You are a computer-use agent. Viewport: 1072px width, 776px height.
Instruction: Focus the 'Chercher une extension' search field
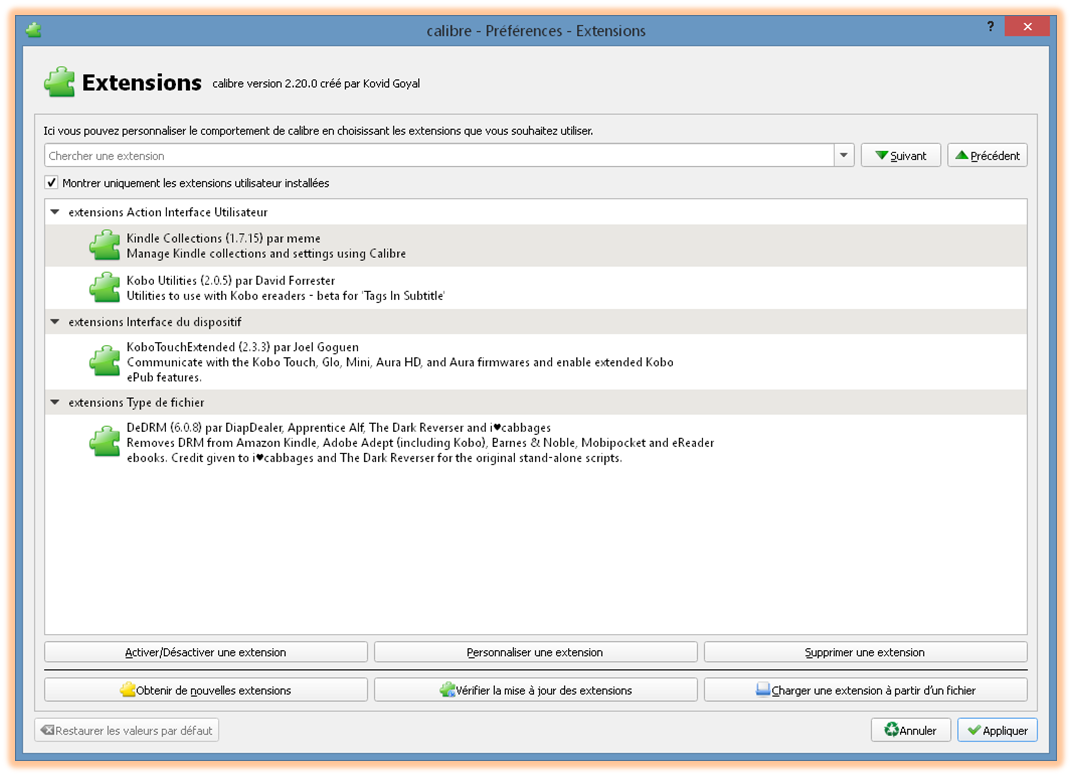point(439,155)
